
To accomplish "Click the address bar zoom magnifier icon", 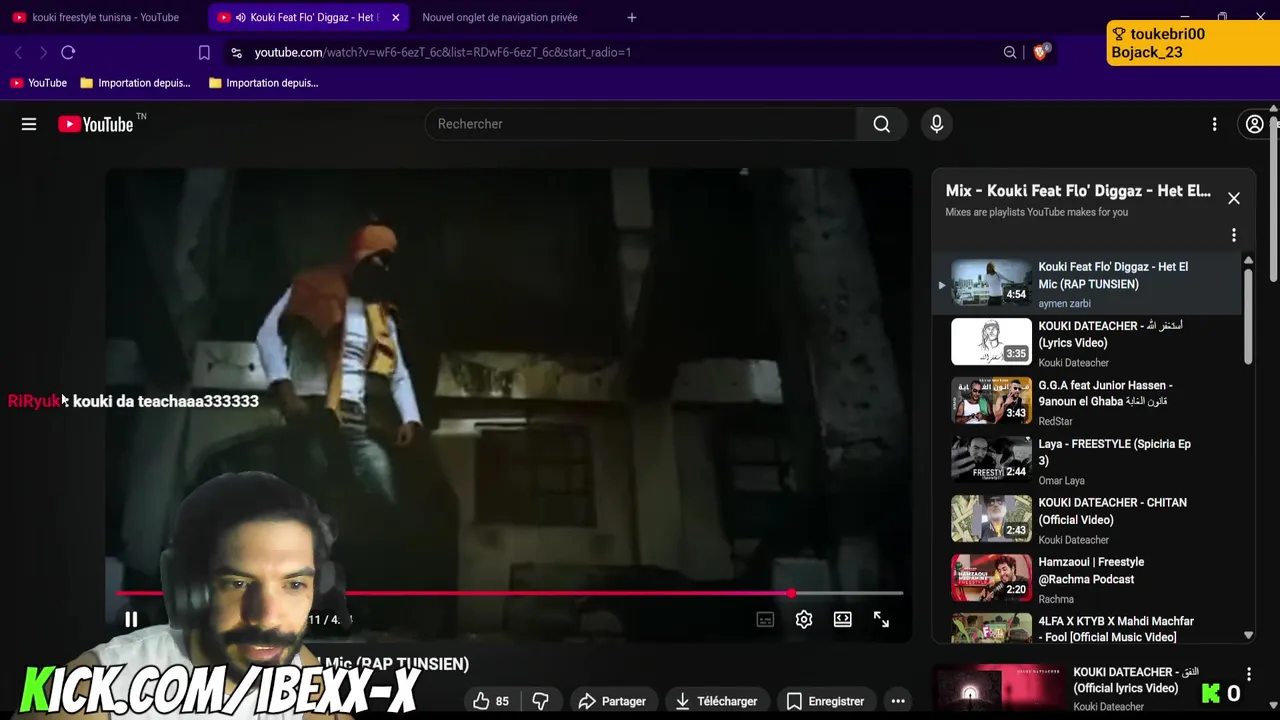I will 1010,52.
